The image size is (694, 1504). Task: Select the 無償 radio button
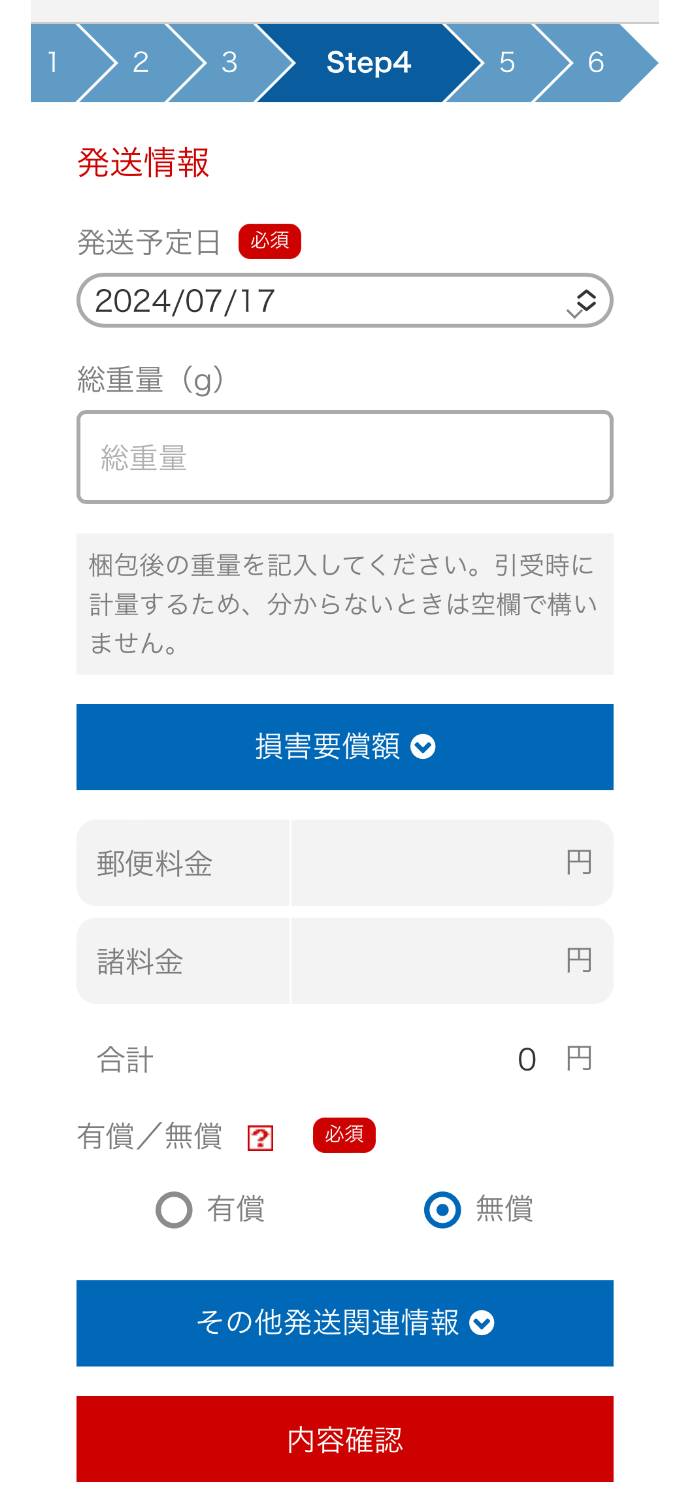442,1210
